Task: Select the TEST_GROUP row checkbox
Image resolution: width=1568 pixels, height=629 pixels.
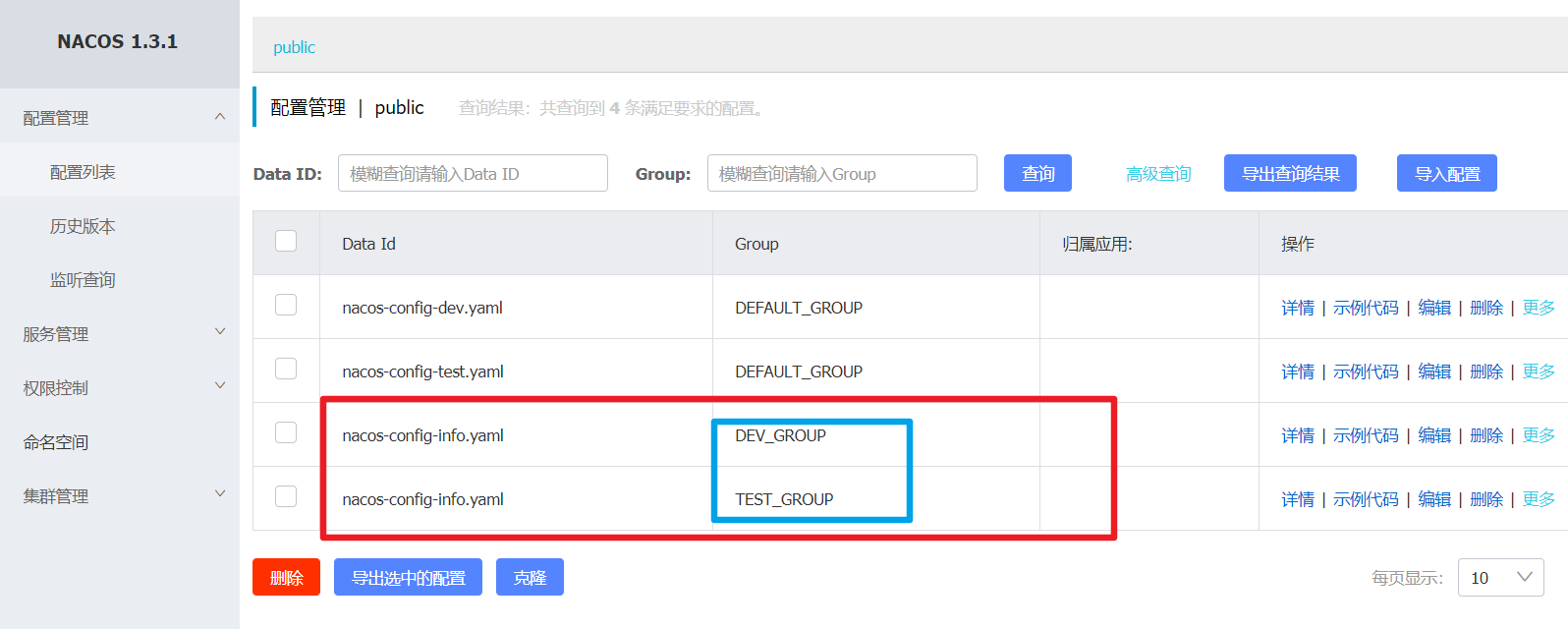Action: coord(286,496)
